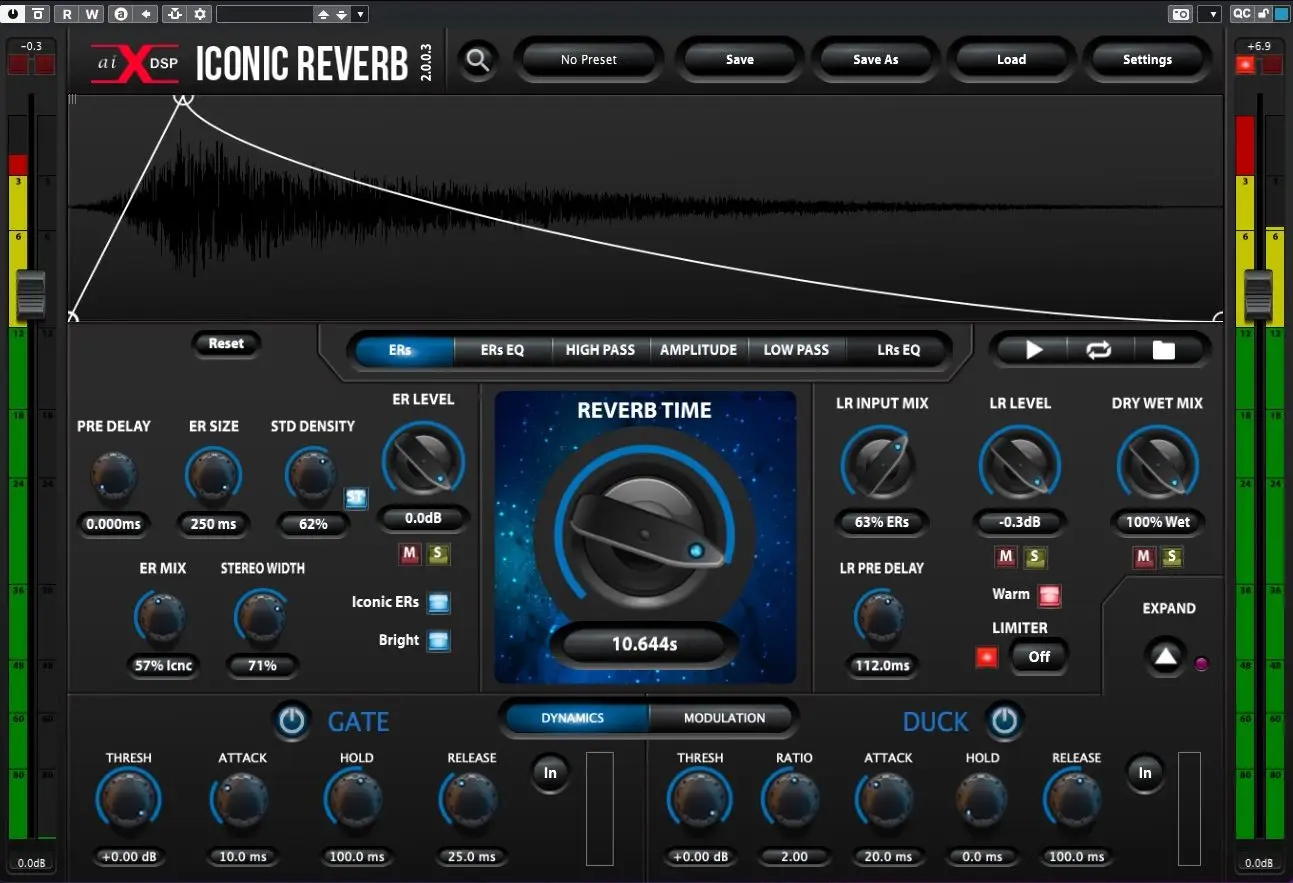Open the No Preset selector
Image resolution: width=1293 pixels, height=883 pixels.
click(x=589, y=60)
